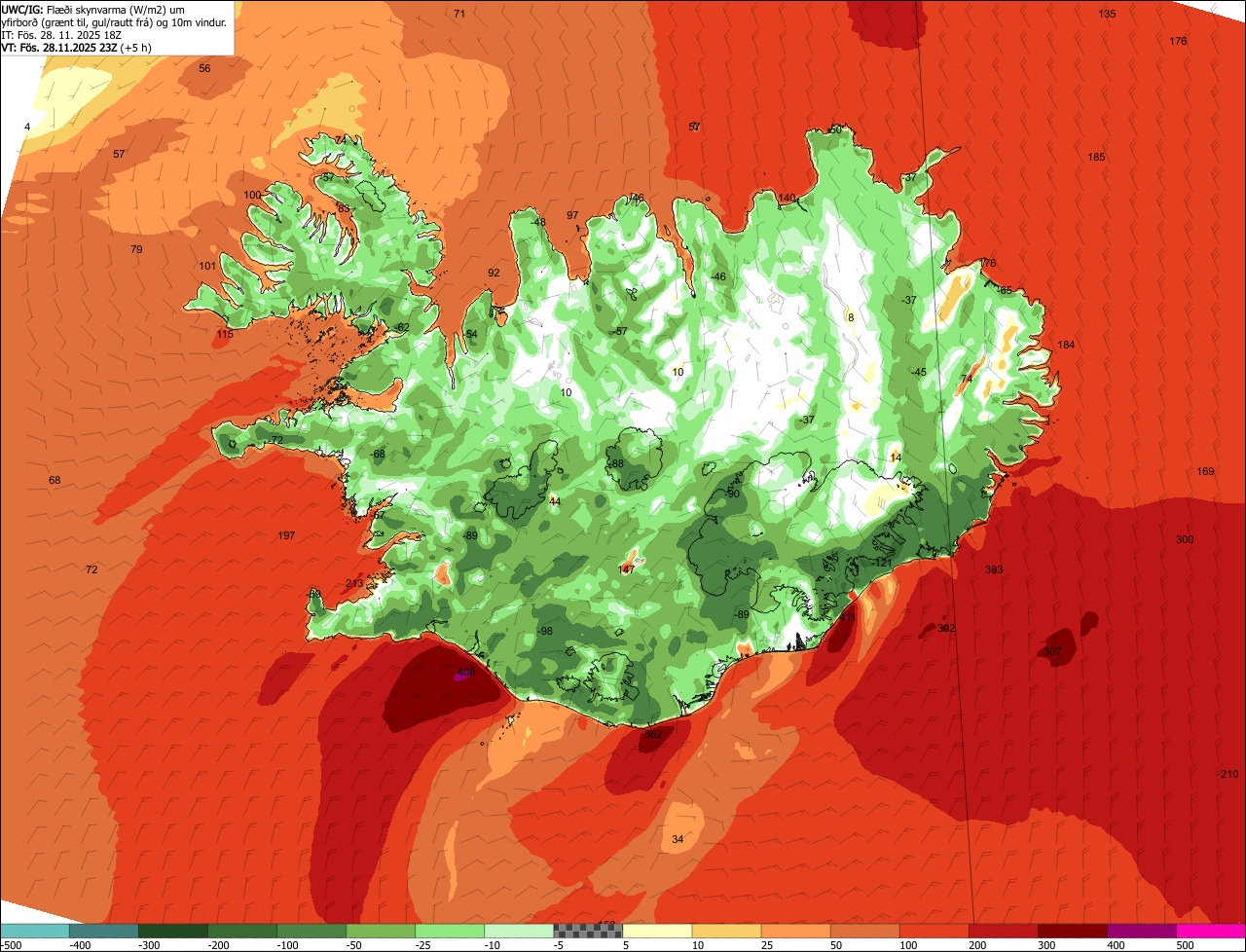The image size is (1246, 952).
Task: Click the map value '-45'
Action: [918, 372]
